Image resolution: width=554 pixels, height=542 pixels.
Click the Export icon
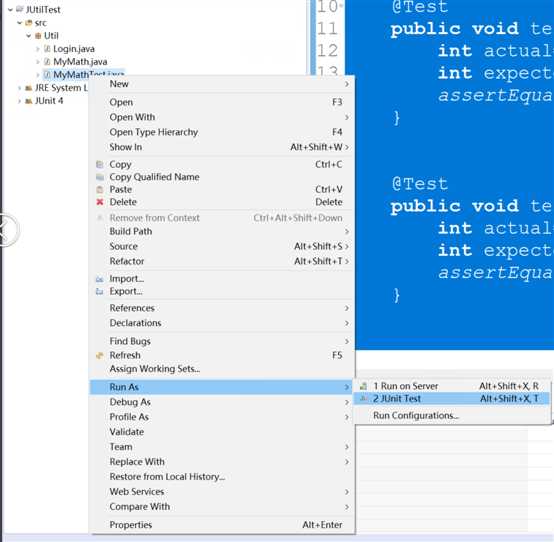[x=100, y=291]
